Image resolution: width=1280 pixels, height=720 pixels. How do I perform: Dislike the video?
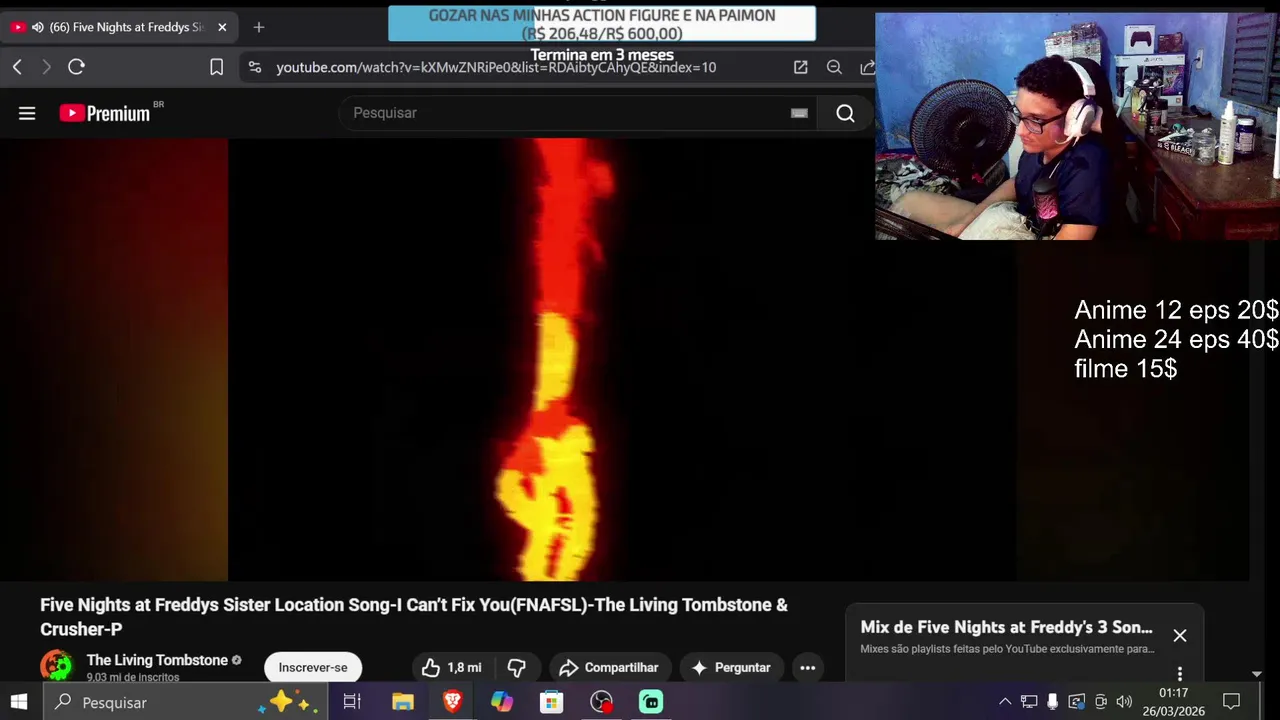(x=517, y=667)
